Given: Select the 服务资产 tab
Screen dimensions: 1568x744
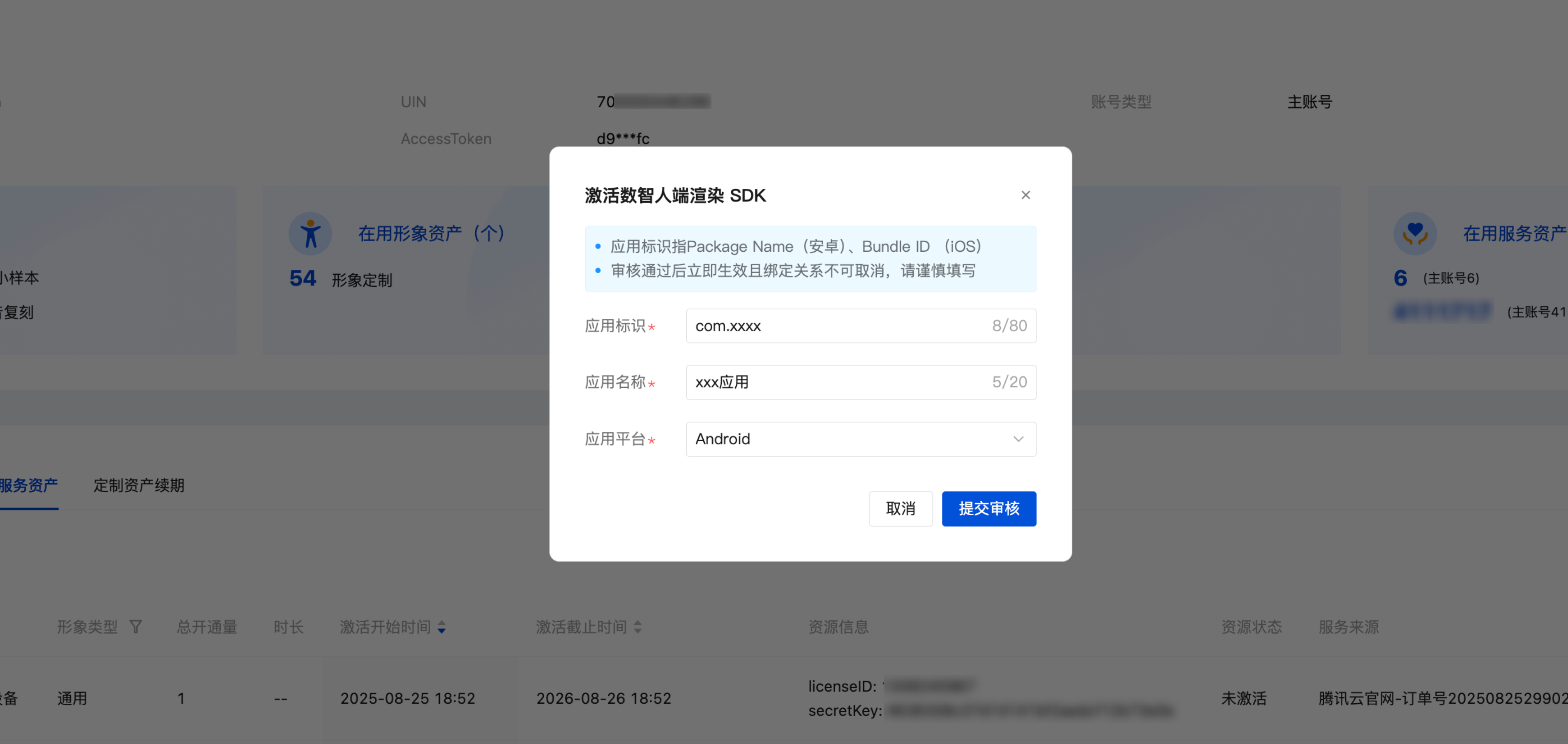Looking at the screenshot, I should click(29, 486).
